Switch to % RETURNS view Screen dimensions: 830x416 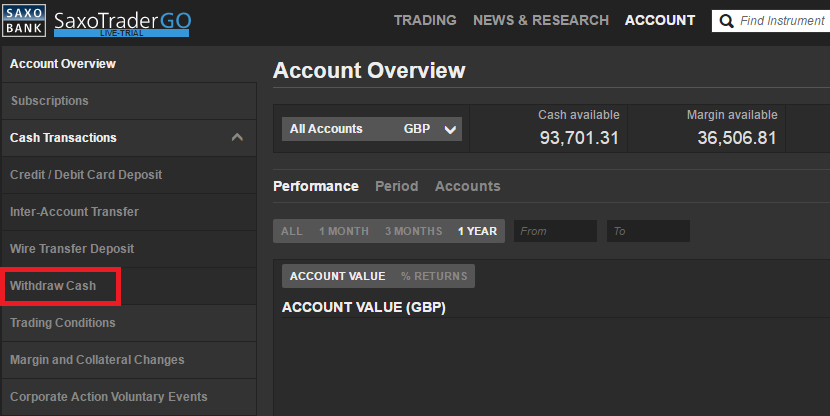coord(434,276)
